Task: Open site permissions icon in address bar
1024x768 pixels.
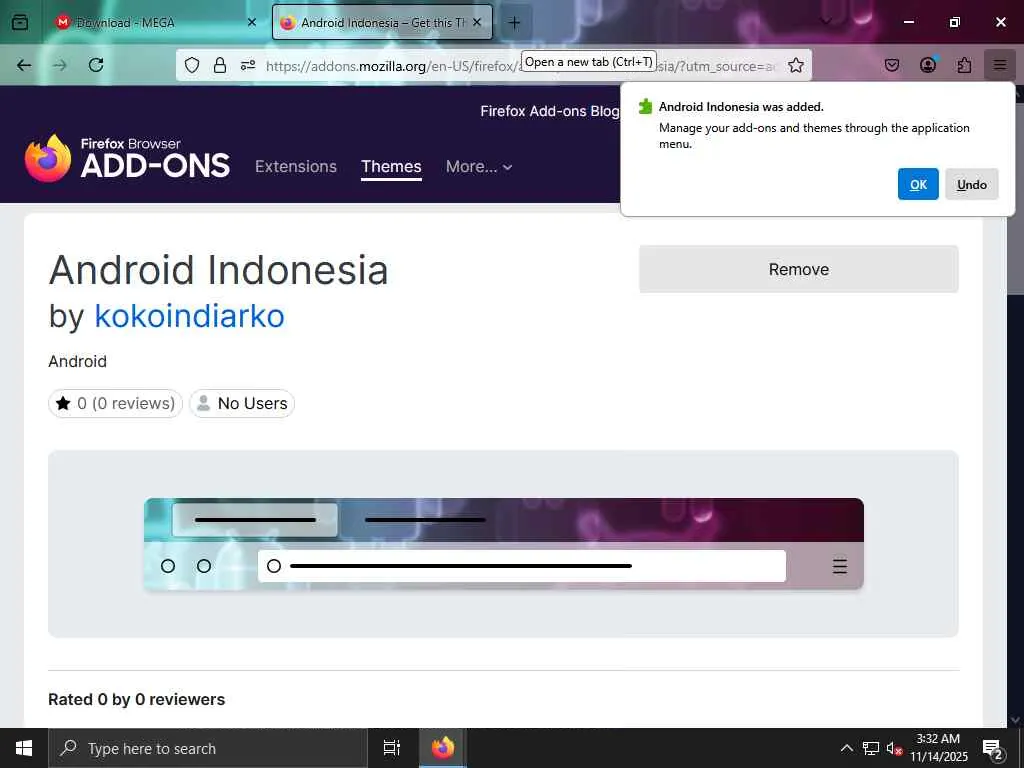Action: point(248,65)
